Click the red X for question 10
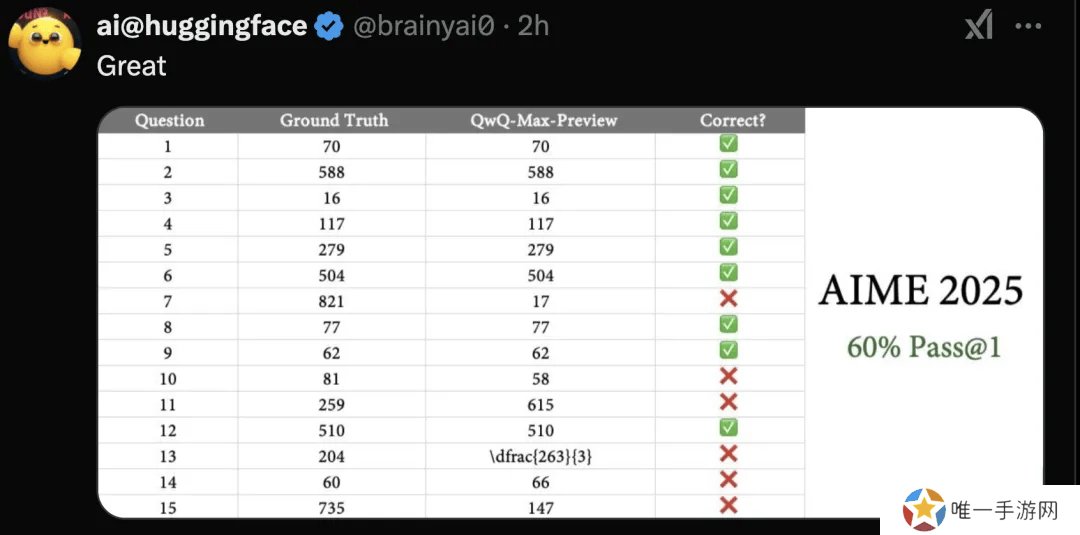Screen dimensions: 1080x535 tap(728, 376)
